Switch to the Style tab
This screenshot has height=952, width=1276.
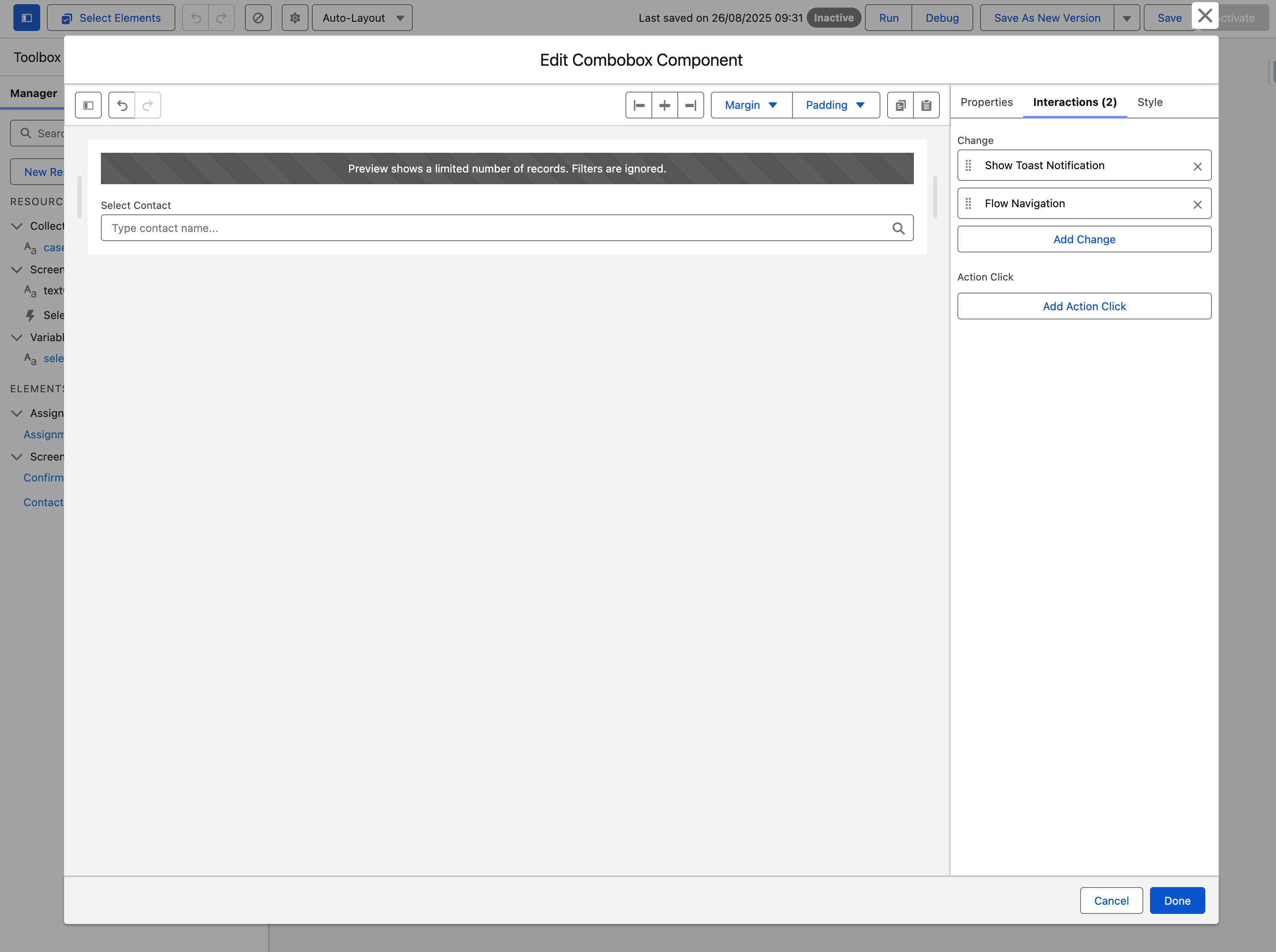point(1149,102)
